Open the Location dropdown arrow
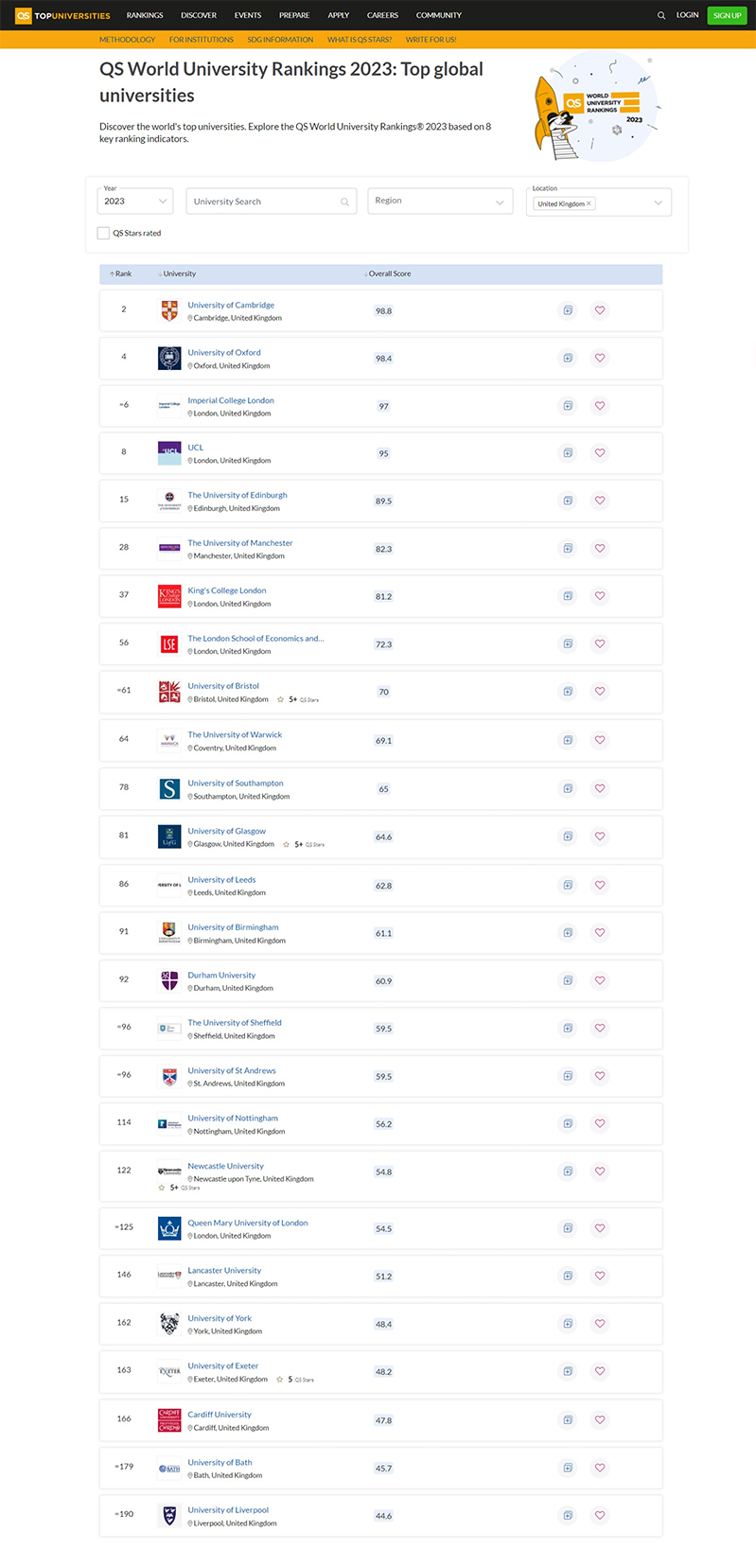This screenshot has height=1568, width=756. 659,203
